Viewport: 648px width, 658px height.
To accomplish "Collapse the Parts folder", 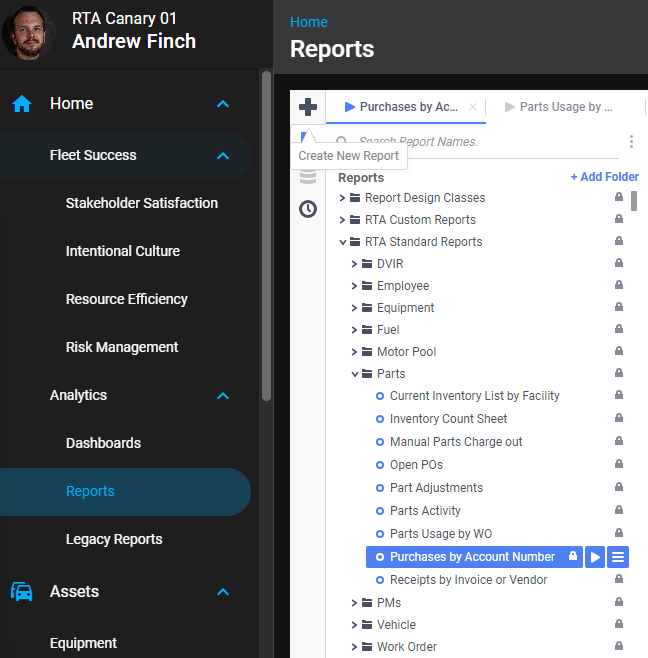I will 355,374.
